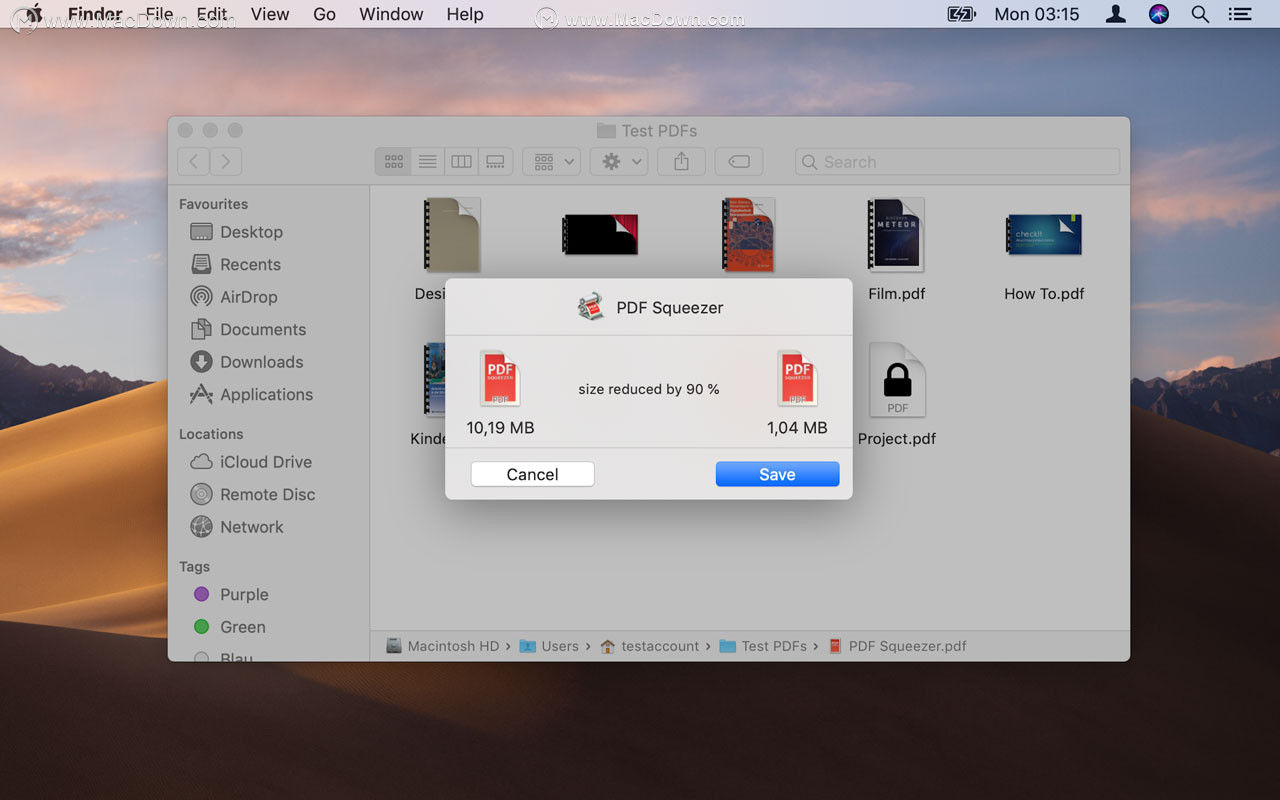
Task: Open the Edit menu
Action: point(212,14)
